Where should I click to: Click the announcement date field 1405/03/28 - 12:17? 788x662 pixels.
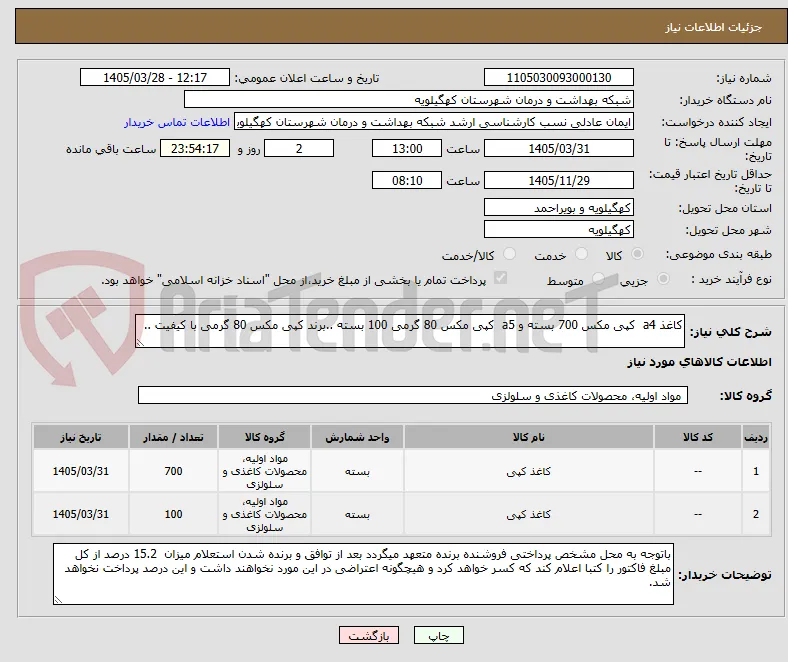click(155, 77)
